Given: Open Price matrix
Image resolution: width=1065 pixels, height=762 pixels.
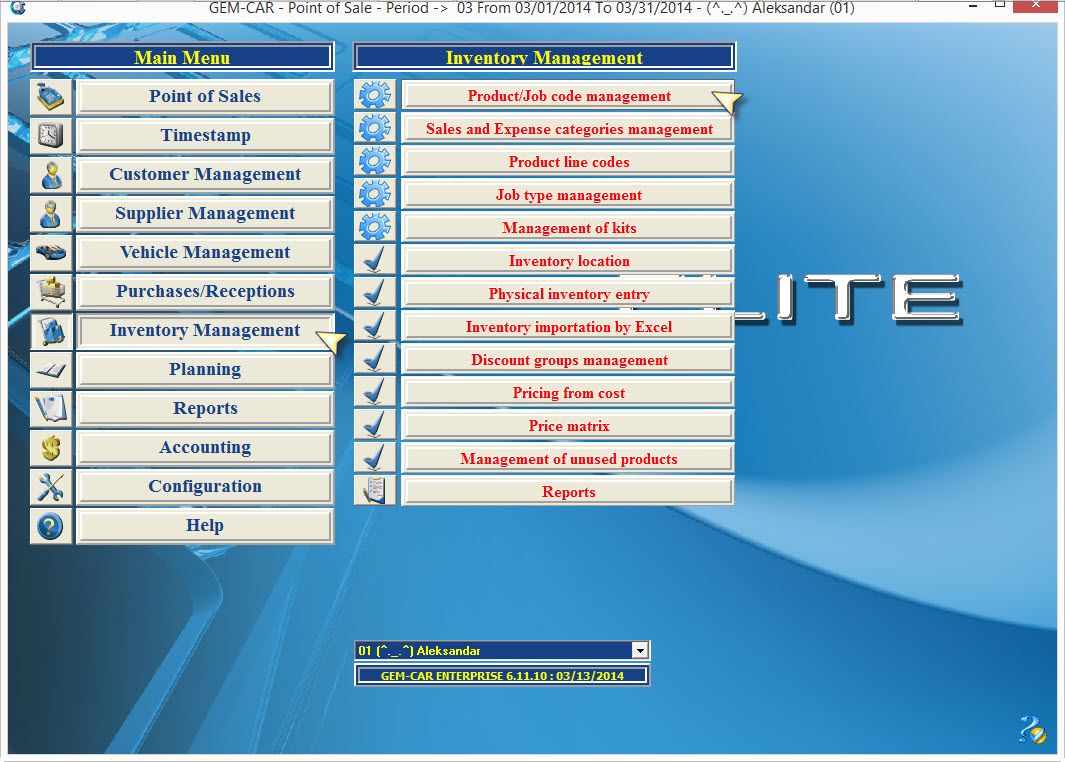Looking at the screenshot, I should pos(568,426).
